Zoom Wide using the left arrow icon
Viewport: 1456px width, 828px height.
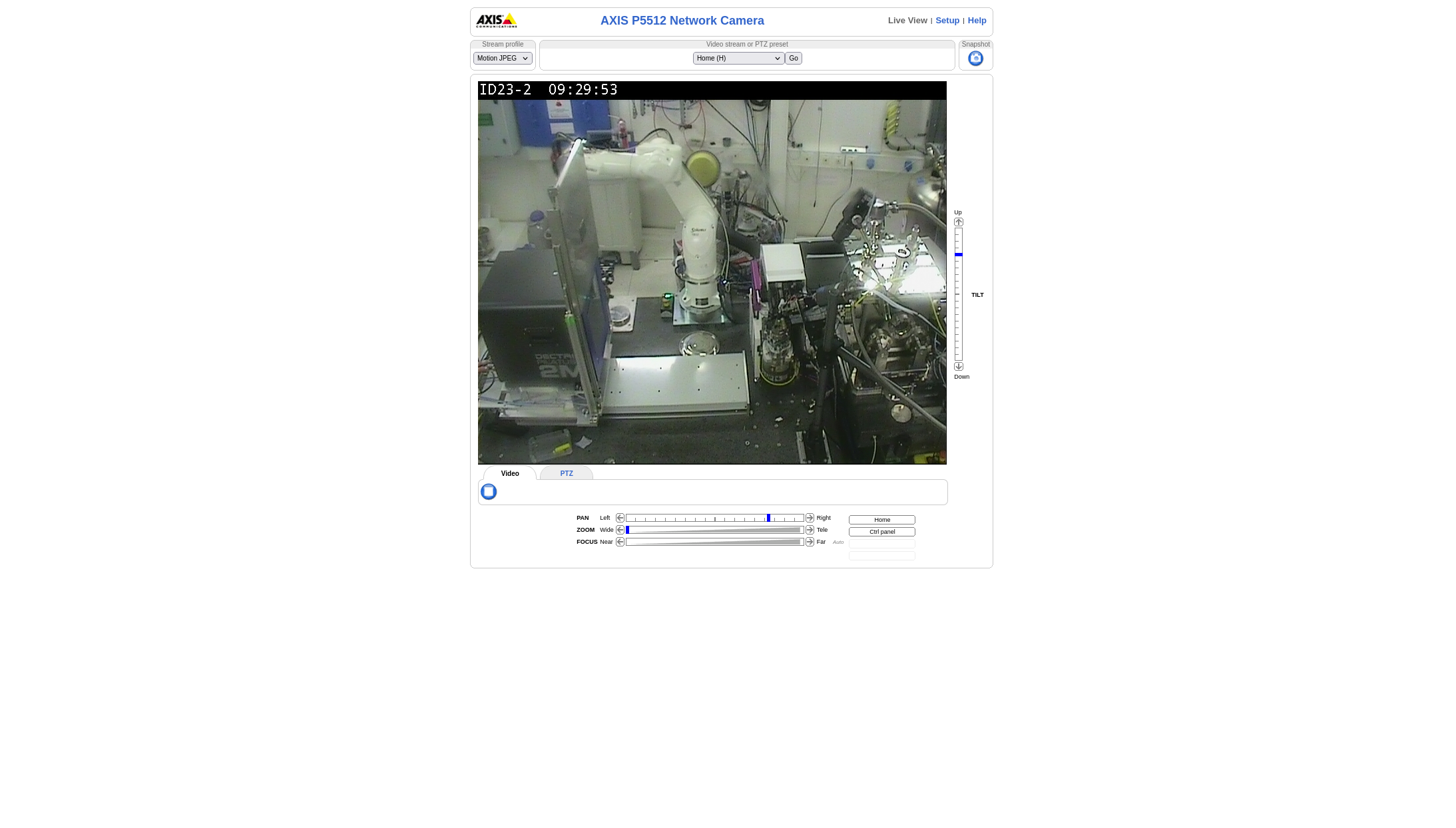click(x=620, y=529)
